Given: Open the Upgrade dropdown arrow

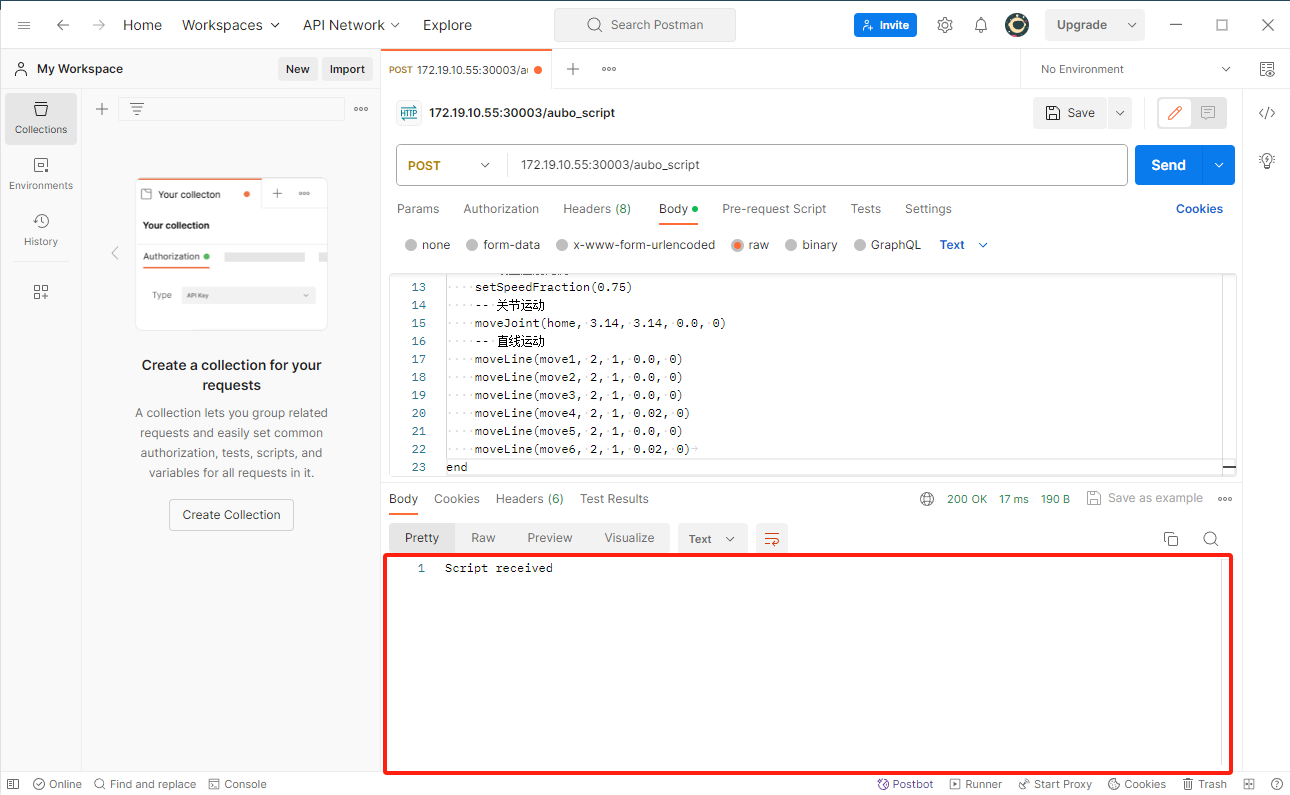Looking at the screenshot, I should pos(1132,25).
